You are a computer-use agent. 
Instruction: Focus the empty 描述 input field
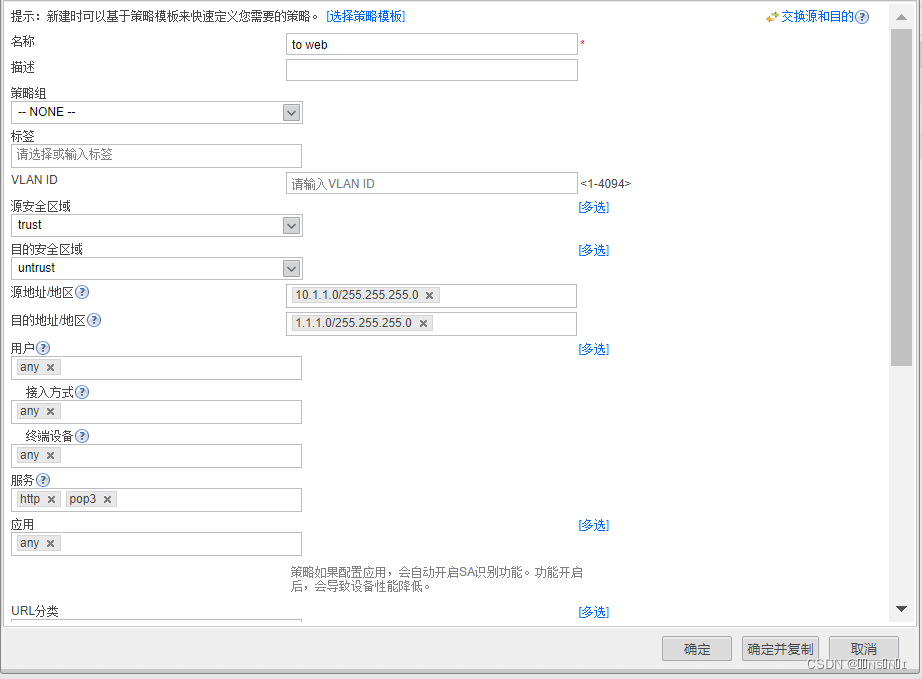(x=432, y=70)
